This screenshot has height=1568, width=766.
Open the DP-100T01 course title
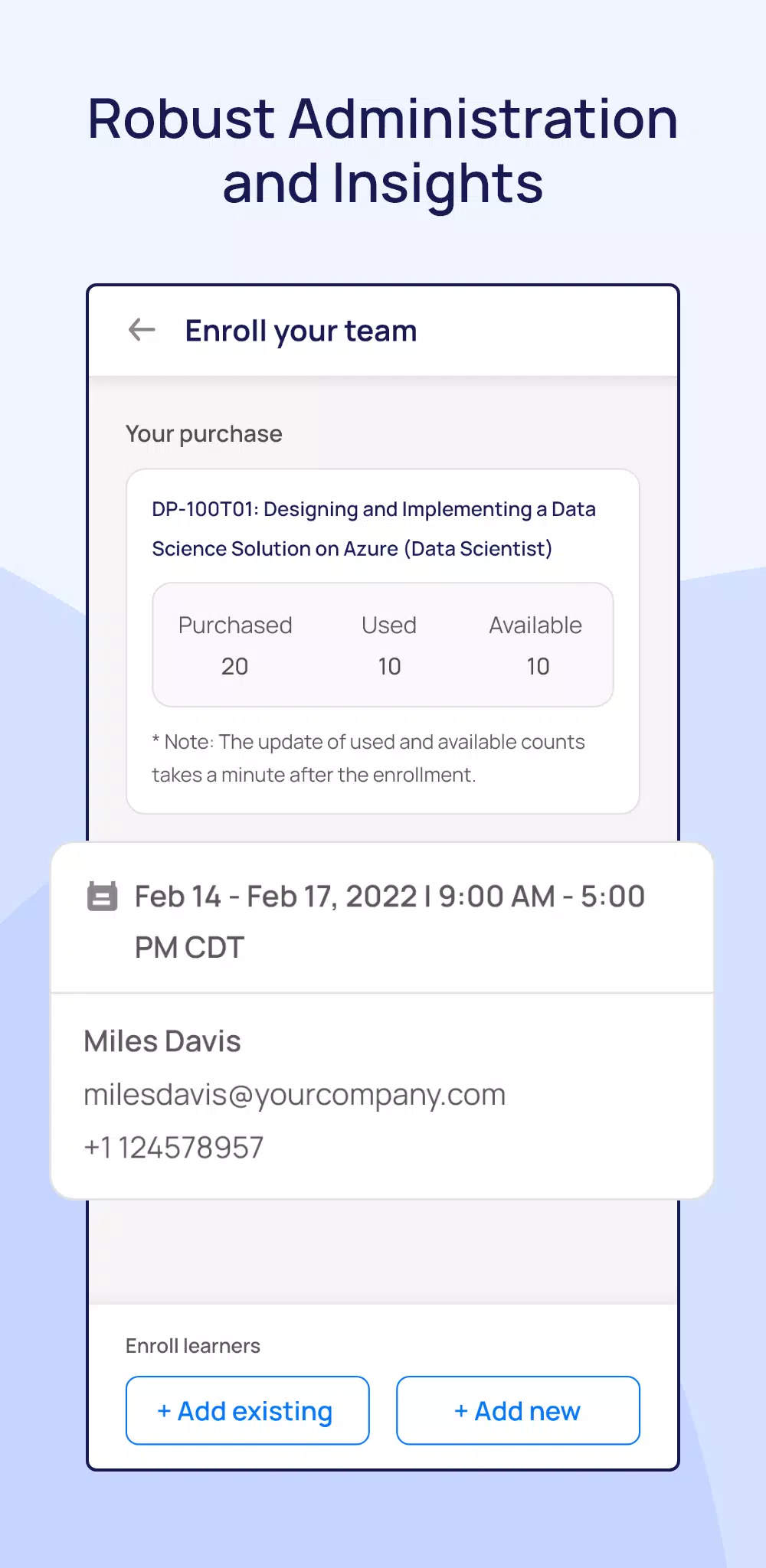click(374, 529)
